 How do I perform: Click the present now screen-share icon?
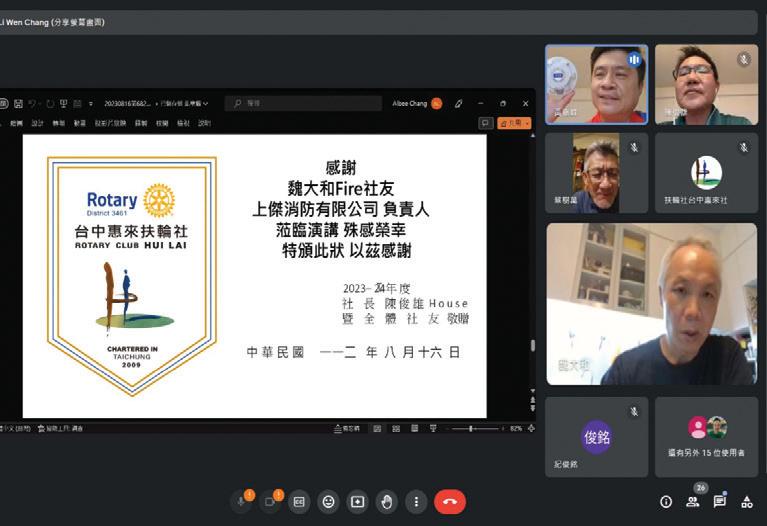click(358, 502)
